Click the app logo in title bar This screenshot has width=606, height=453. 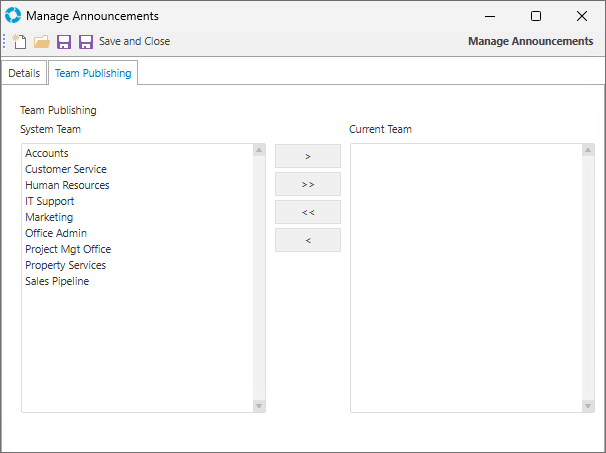pos(13,16)
